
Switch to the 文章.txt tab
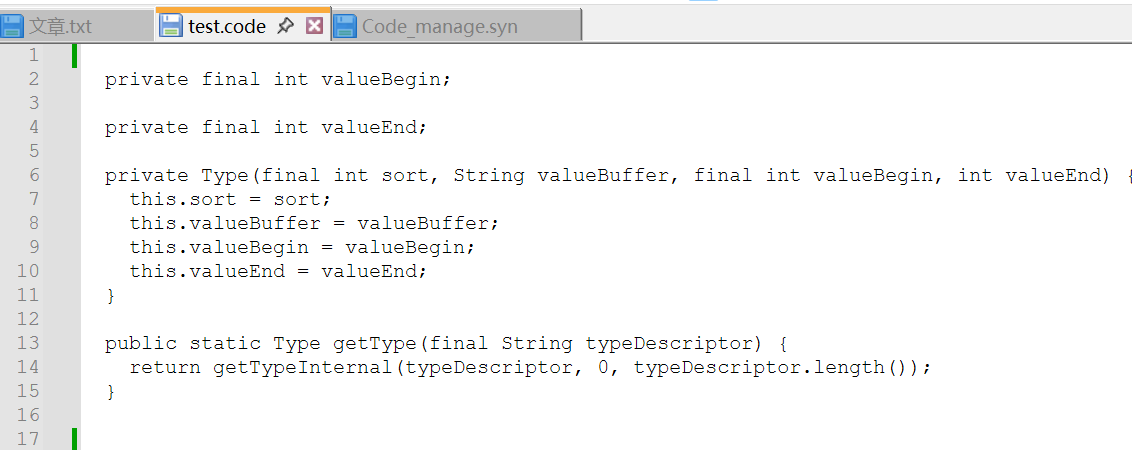pyautogui.click(x=61, y=26)
